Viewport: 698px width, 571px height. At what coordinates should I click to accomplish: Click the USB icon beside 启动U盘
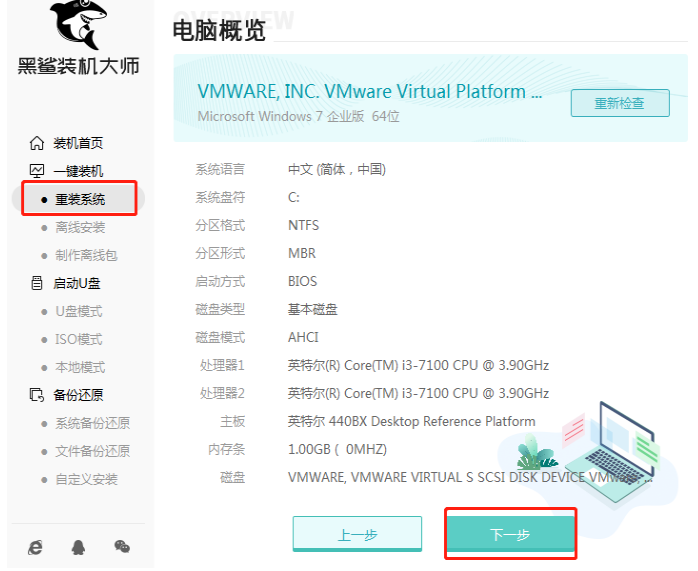(37, 283)
